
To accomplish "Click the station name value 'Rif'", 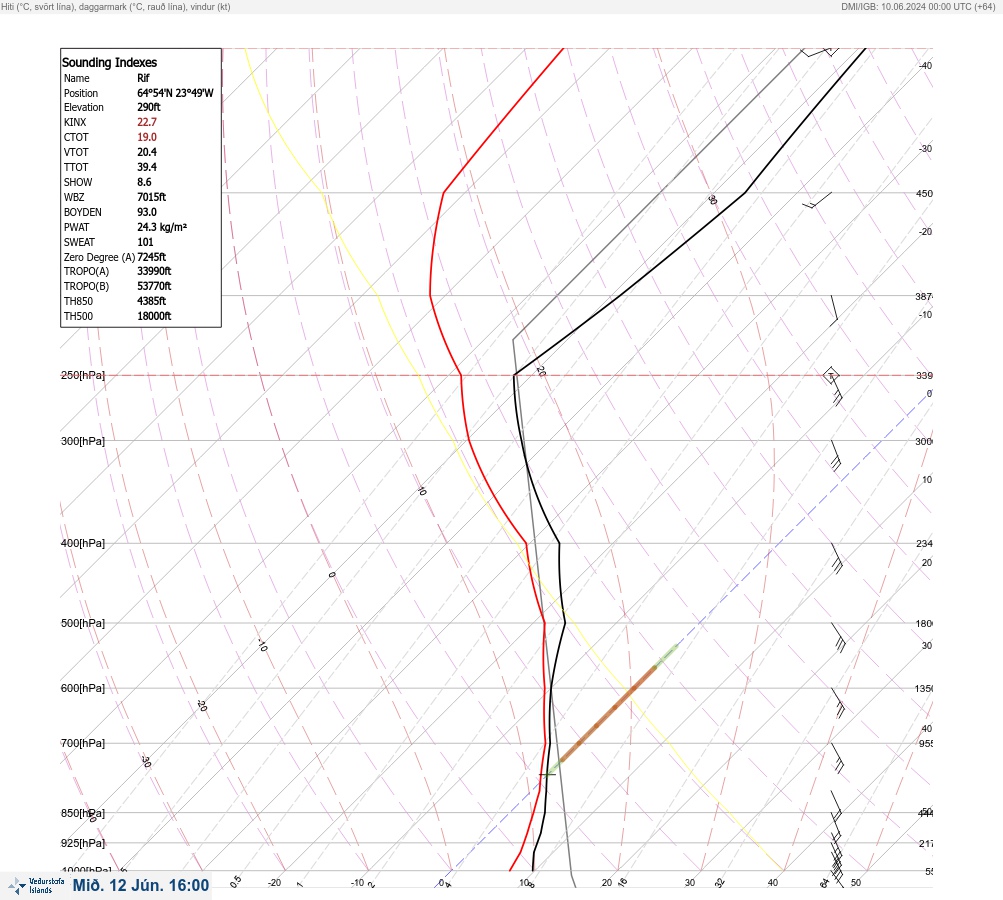I will click(143, 78).
